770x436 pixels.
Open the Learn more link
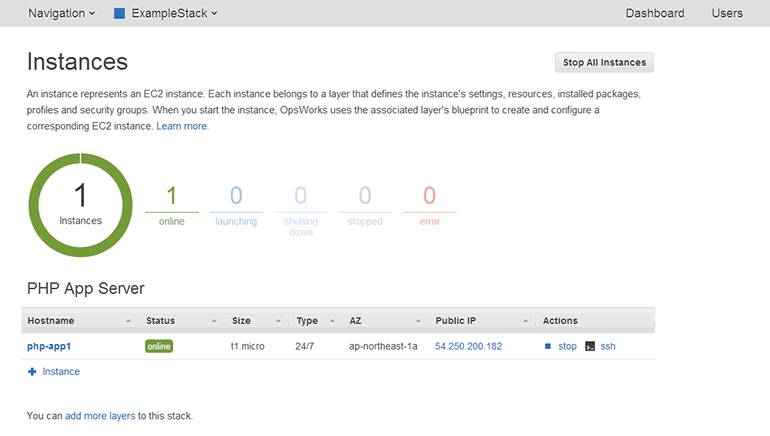tap(182, 127)
